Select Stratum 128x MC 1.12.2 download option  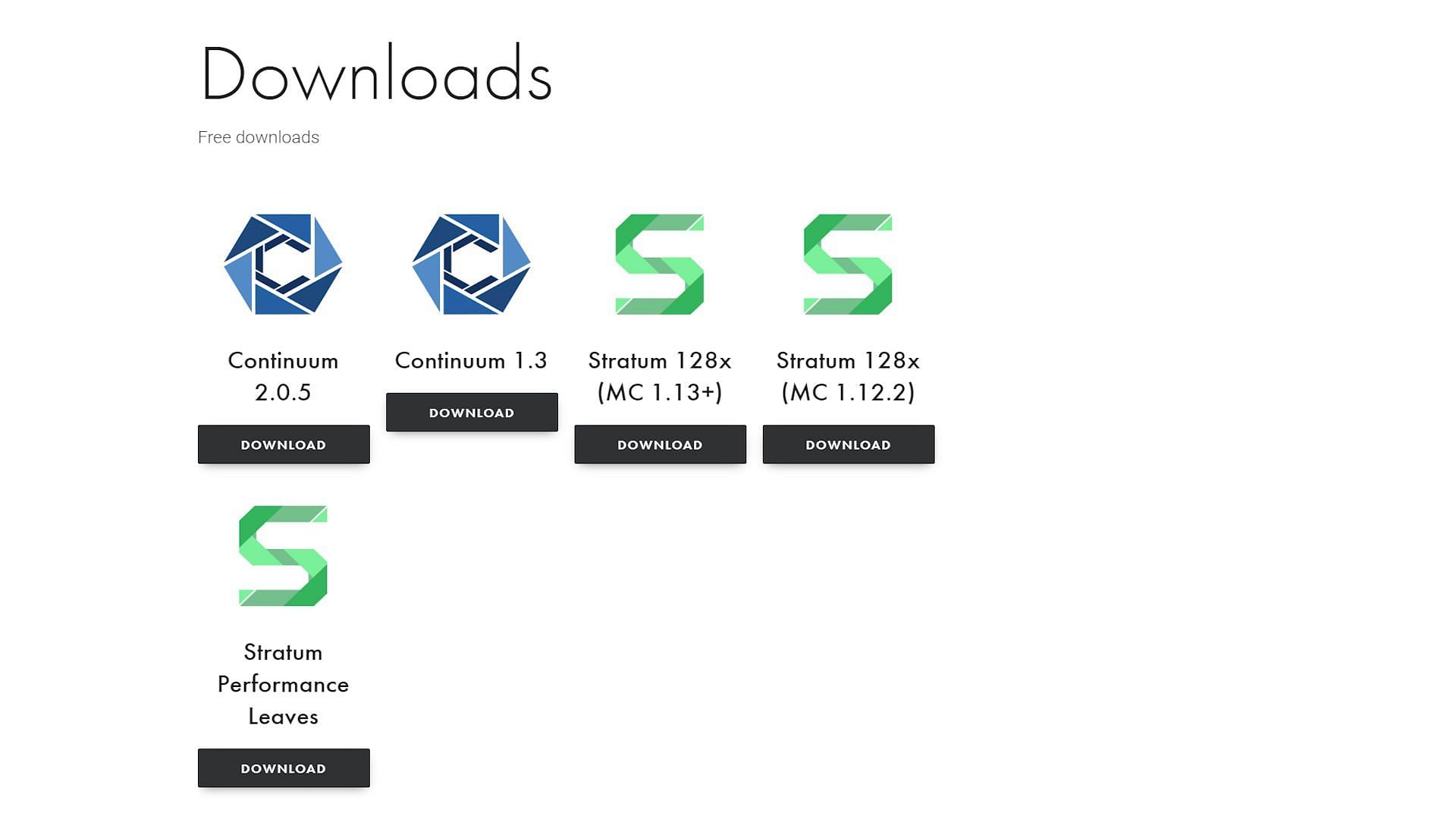tap(848, 444)
